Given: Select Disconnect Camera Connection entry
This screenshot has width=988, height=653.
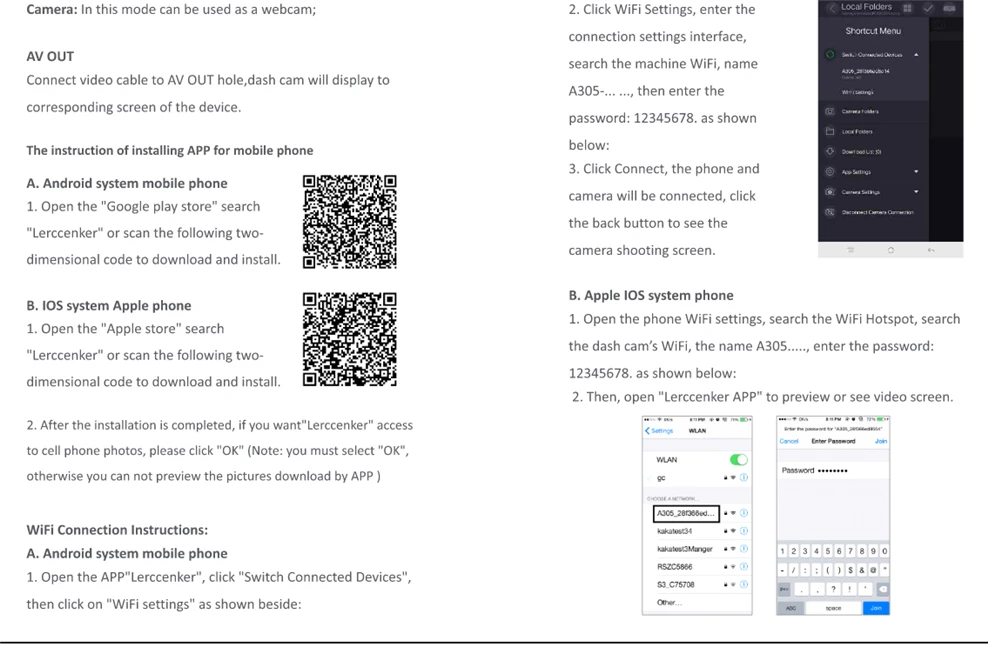Looking at the screenshot, I should pos(878,212).
